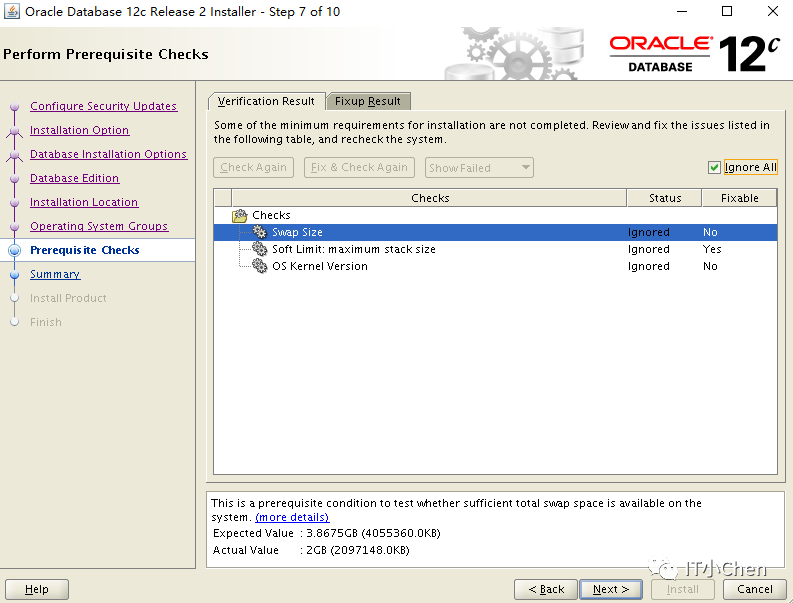This screenshot has height=603, width=793.
Task: Select the OS Kernel Version row
Action: 495,266
